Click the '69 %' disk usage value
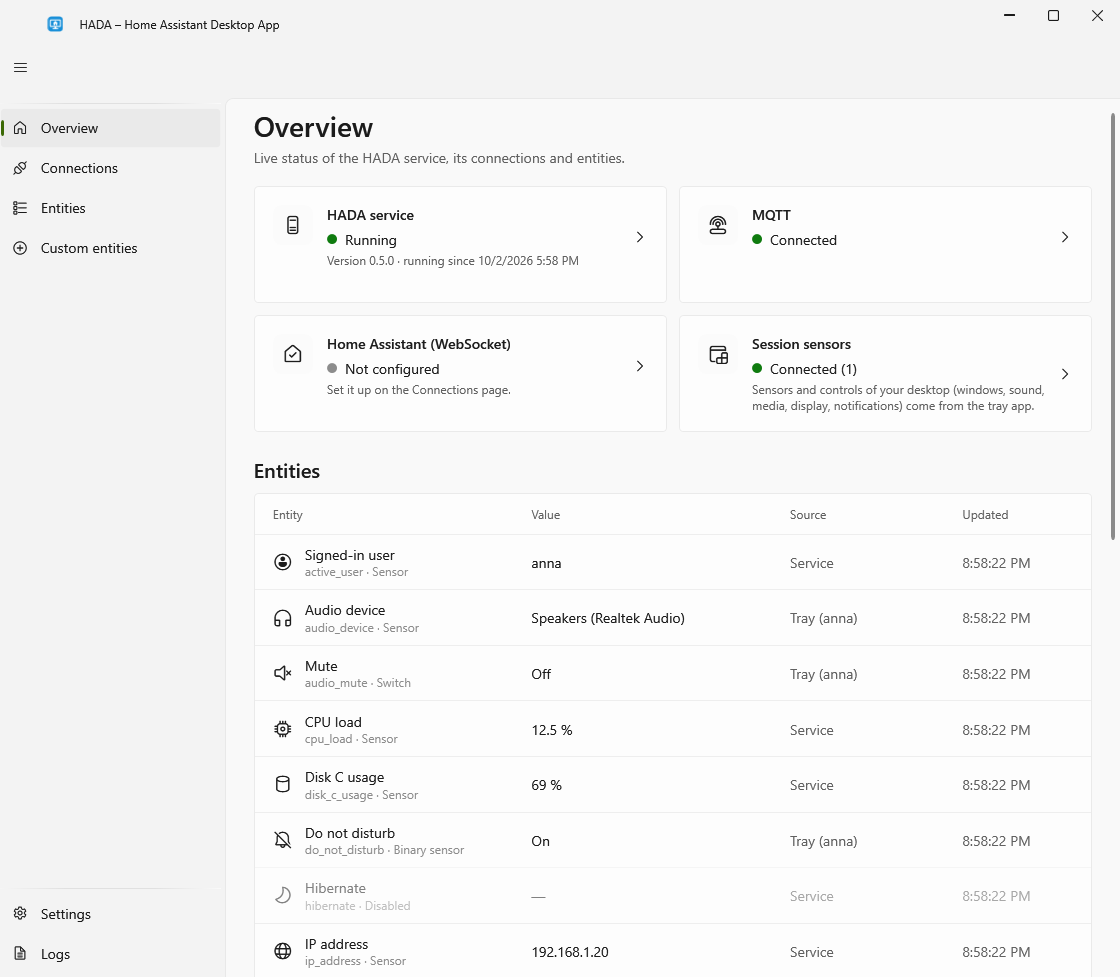Screen dimensions: 1120x977 tap(546, 785)
